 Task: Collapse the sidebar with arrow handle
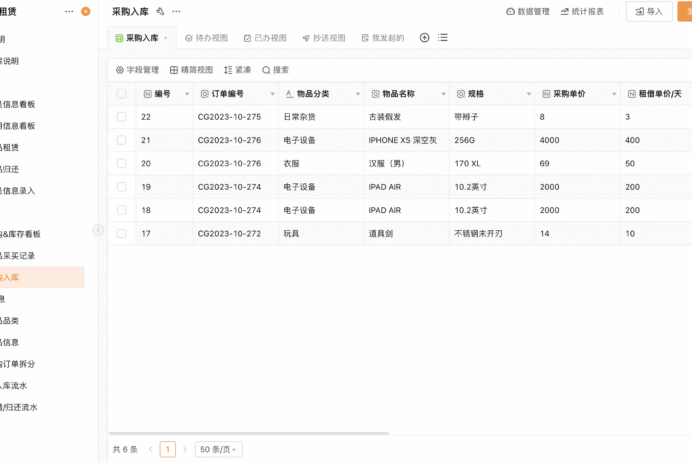pos(98,230)
